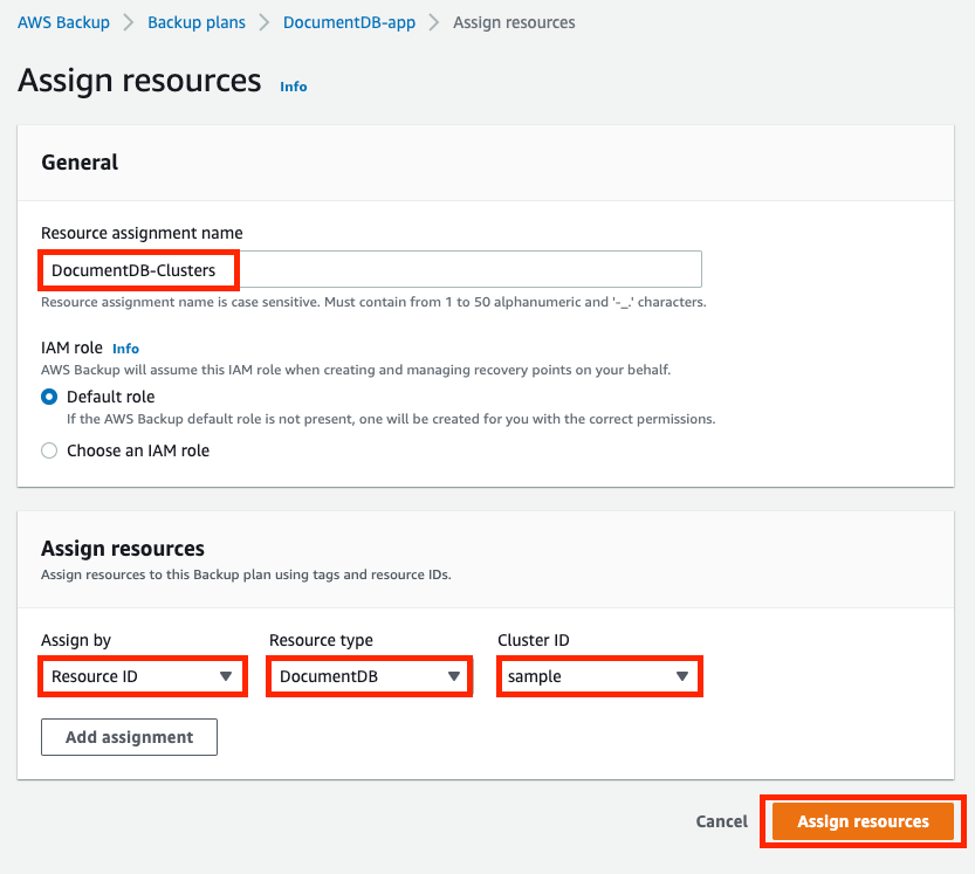Pick DocumentDB in the Resource type selector
Image resolution: width=977 pixels, height=874 pixels.
click(369, 676)
